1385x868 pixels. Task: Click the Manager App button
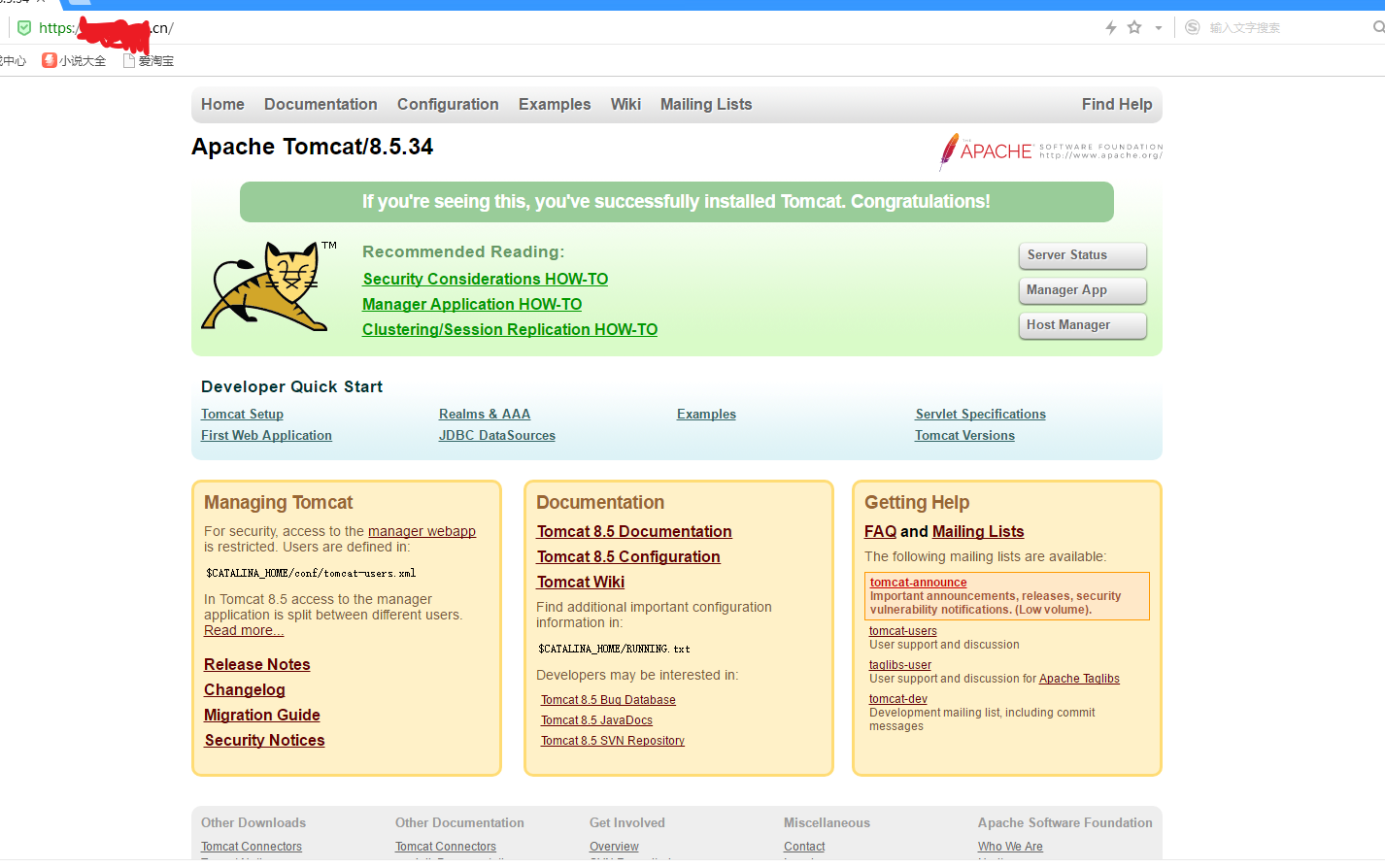pyautogui.click(x=1082, y=290)
